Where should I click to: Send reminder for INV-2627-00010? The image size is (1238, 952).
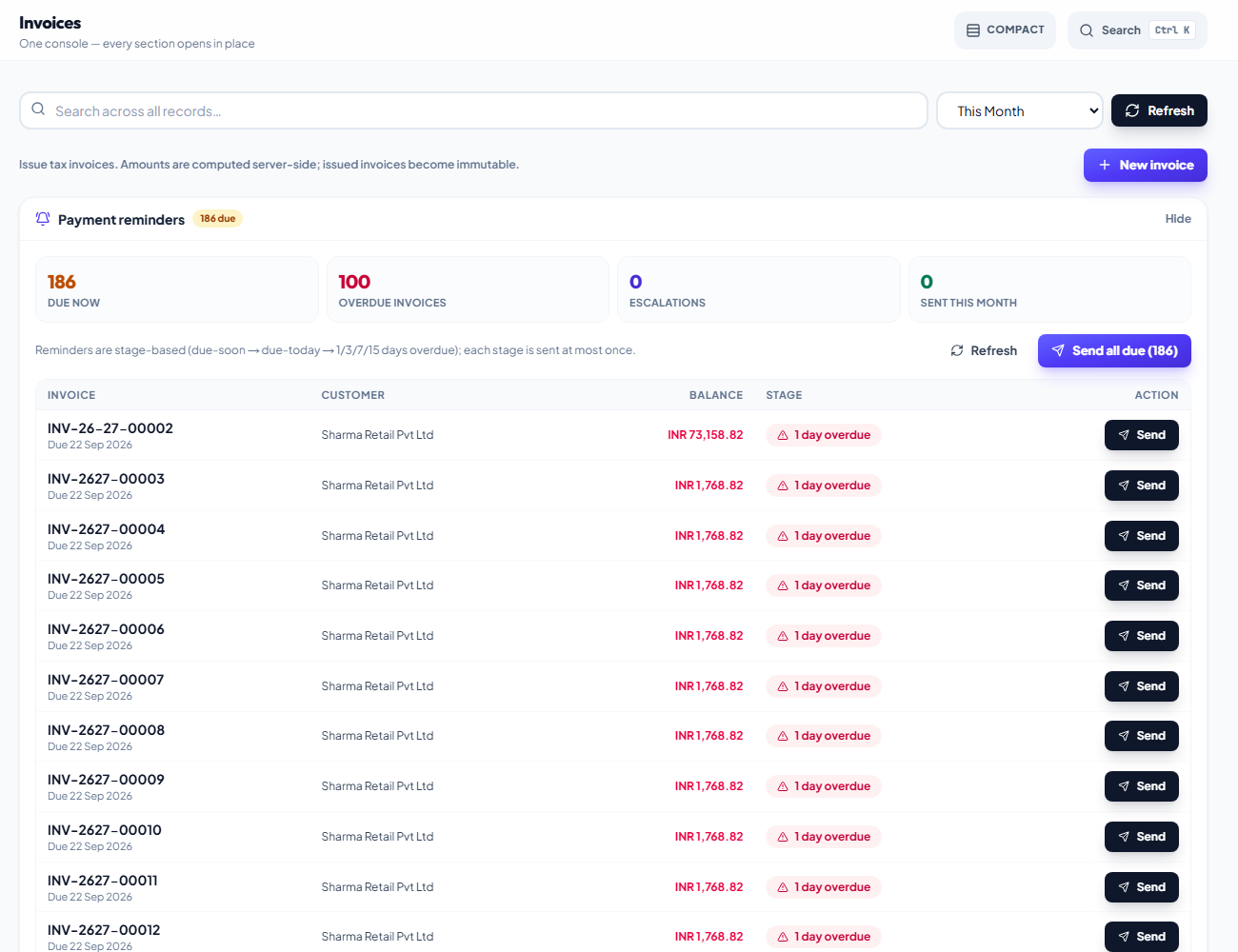click(1142, 837)
